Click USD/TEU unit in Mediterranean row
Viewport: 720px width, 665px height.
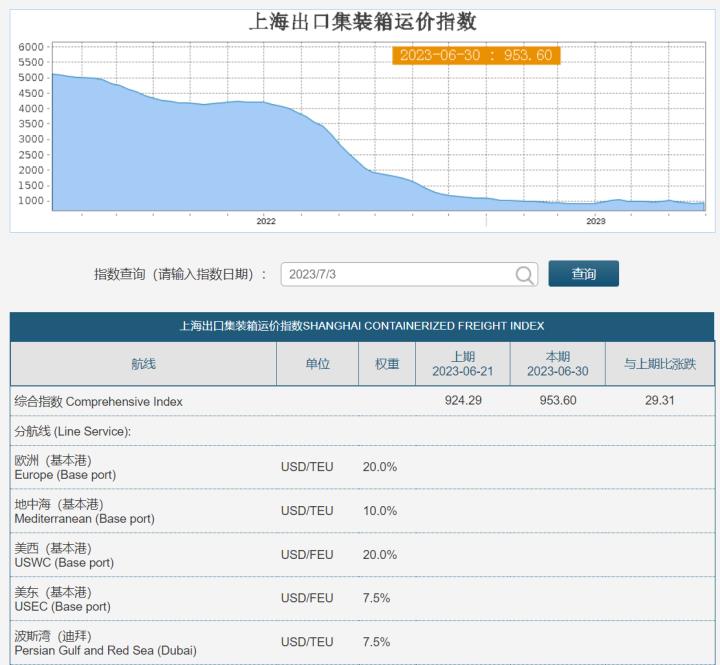coord(307,511)
